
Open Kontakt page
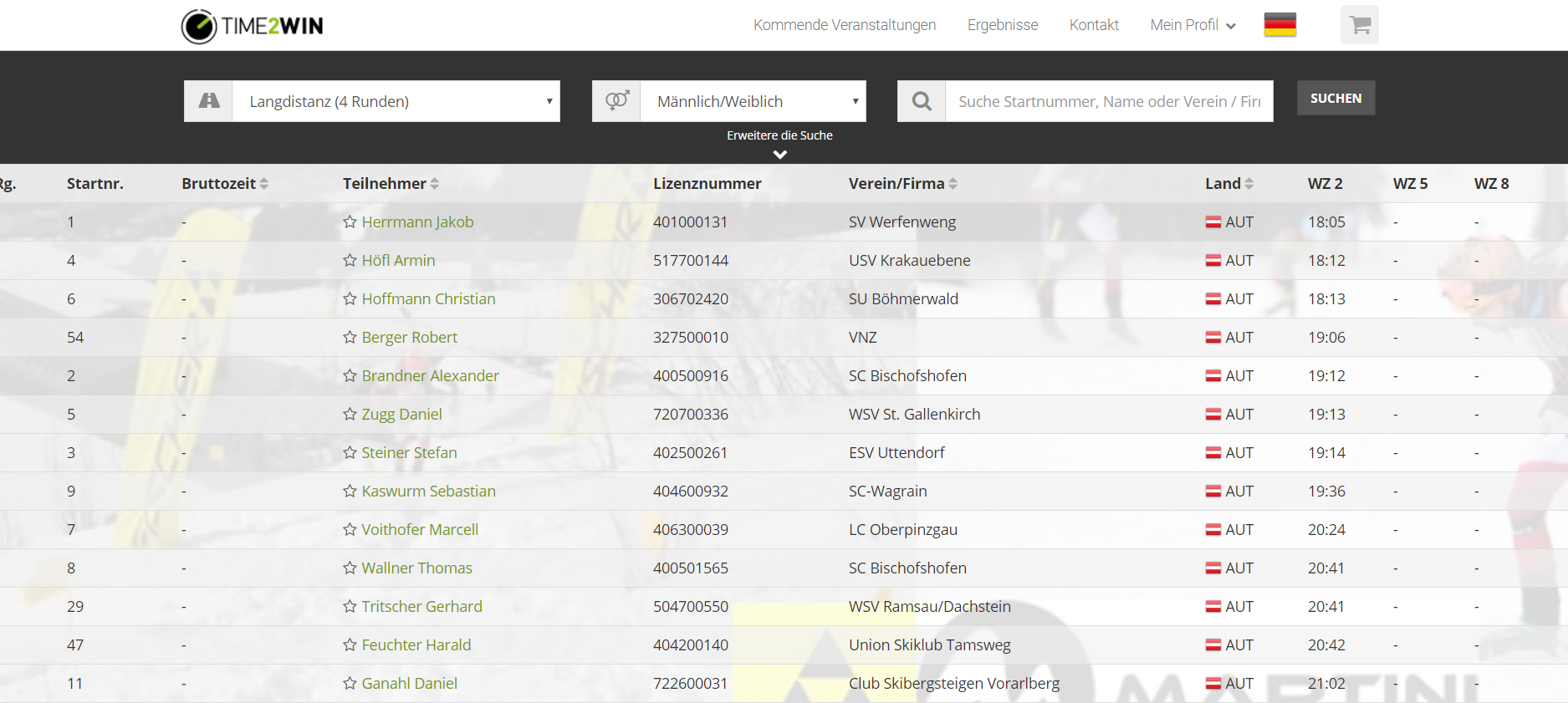(1094, 25)
